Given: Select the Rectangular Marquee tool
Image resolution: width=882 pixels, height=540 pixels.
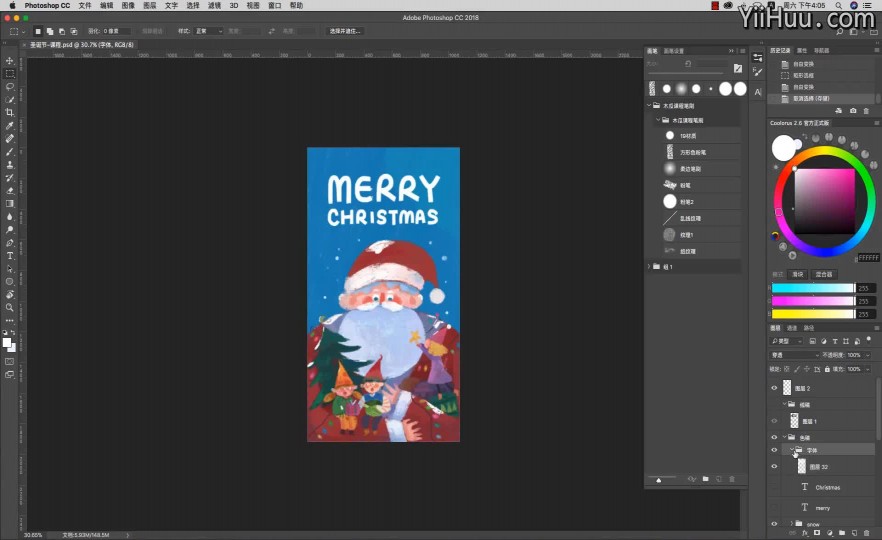Looking at the screenshot, I should 10,74.
